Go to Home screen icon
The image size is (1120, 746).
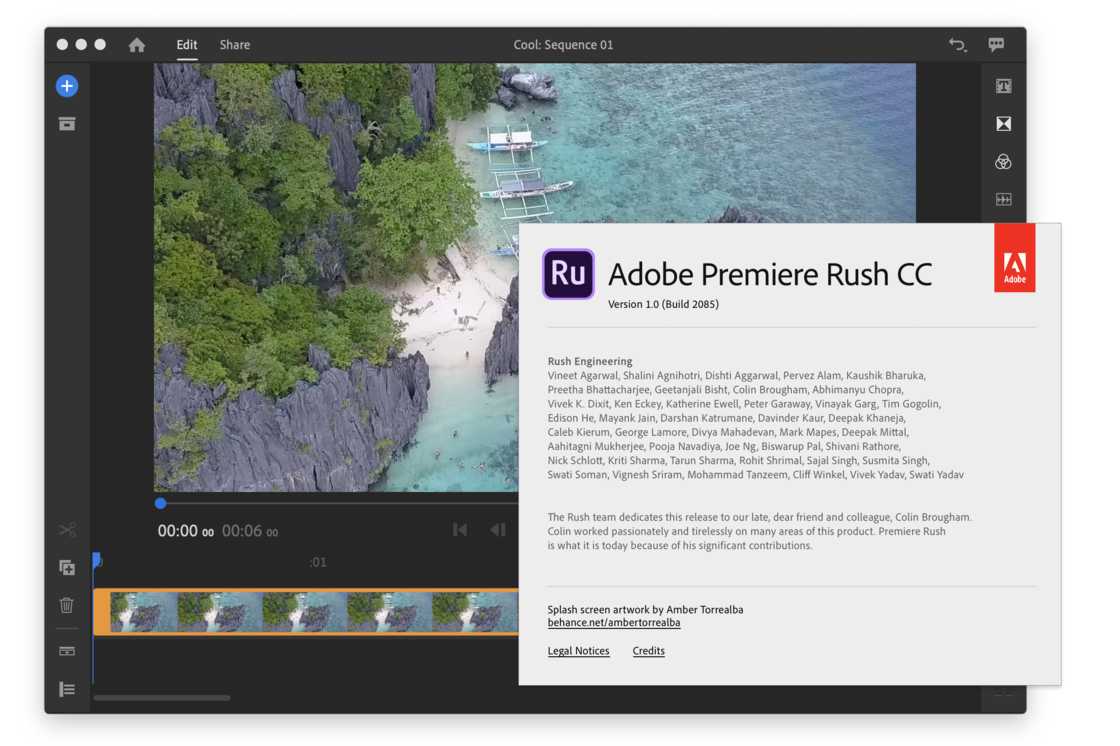(137, 45)
